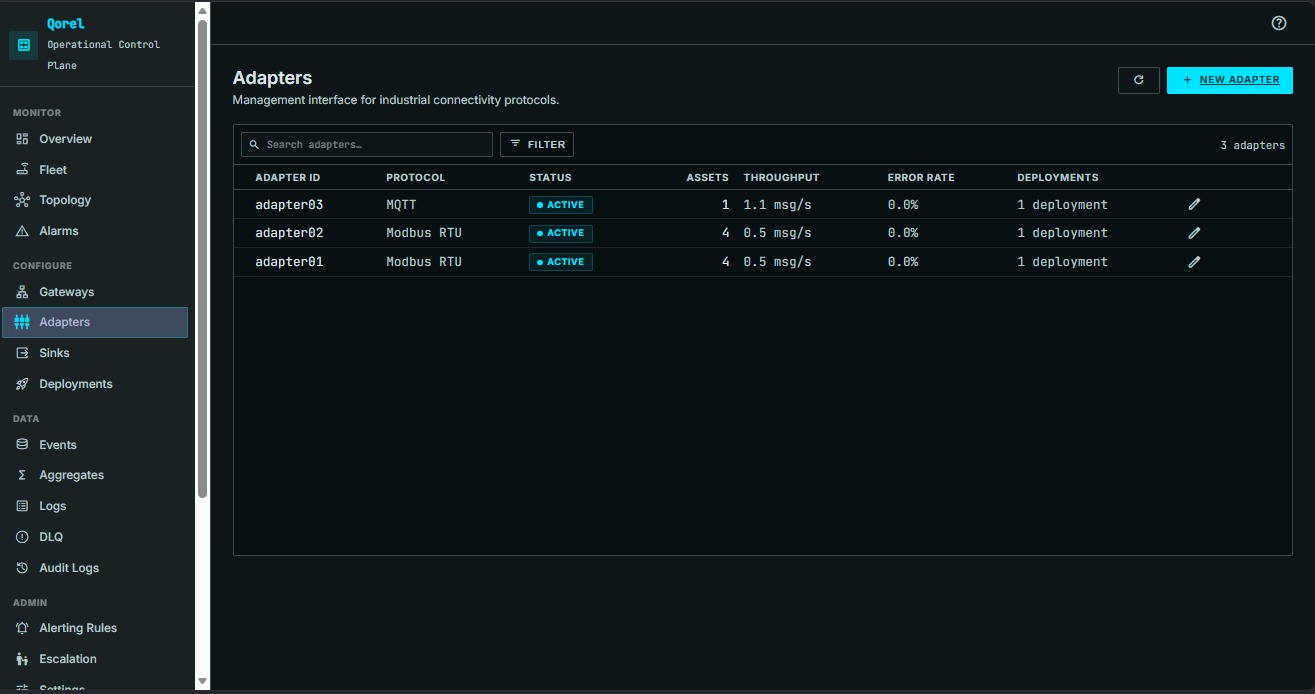Open the Filter options

537,145
